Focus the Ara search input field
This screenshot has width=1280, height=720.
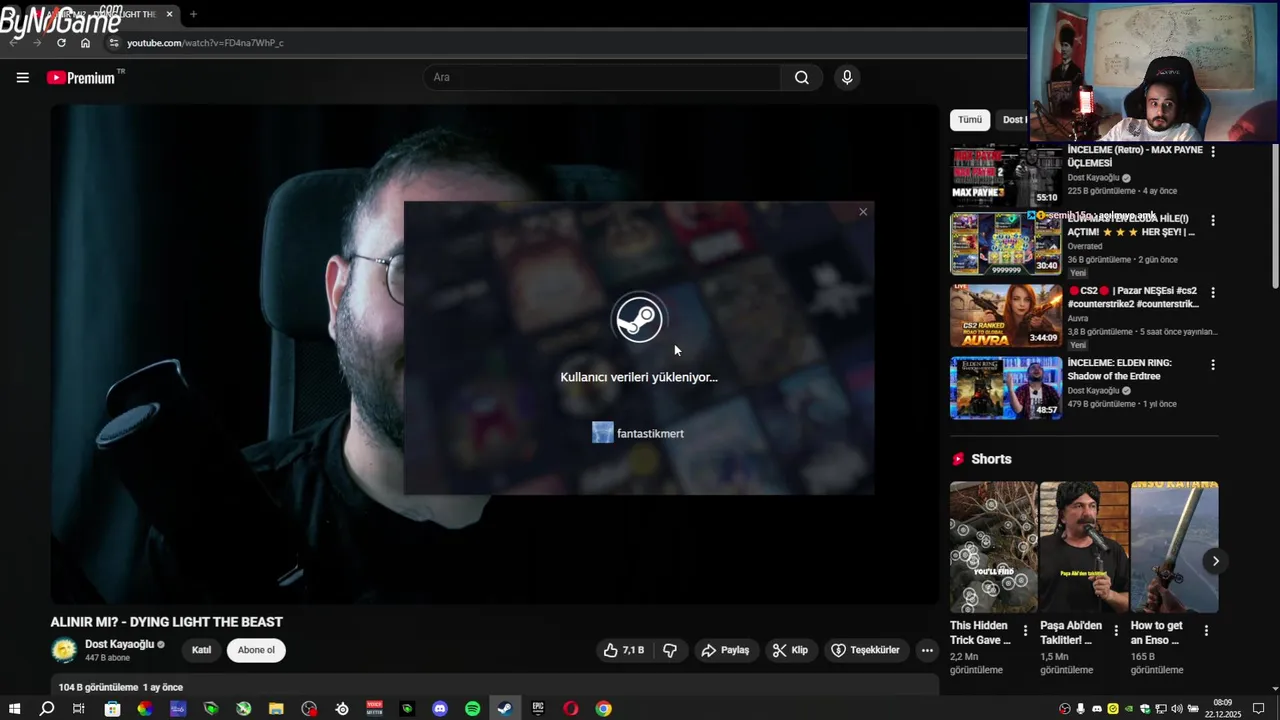[x=603, y=77]
